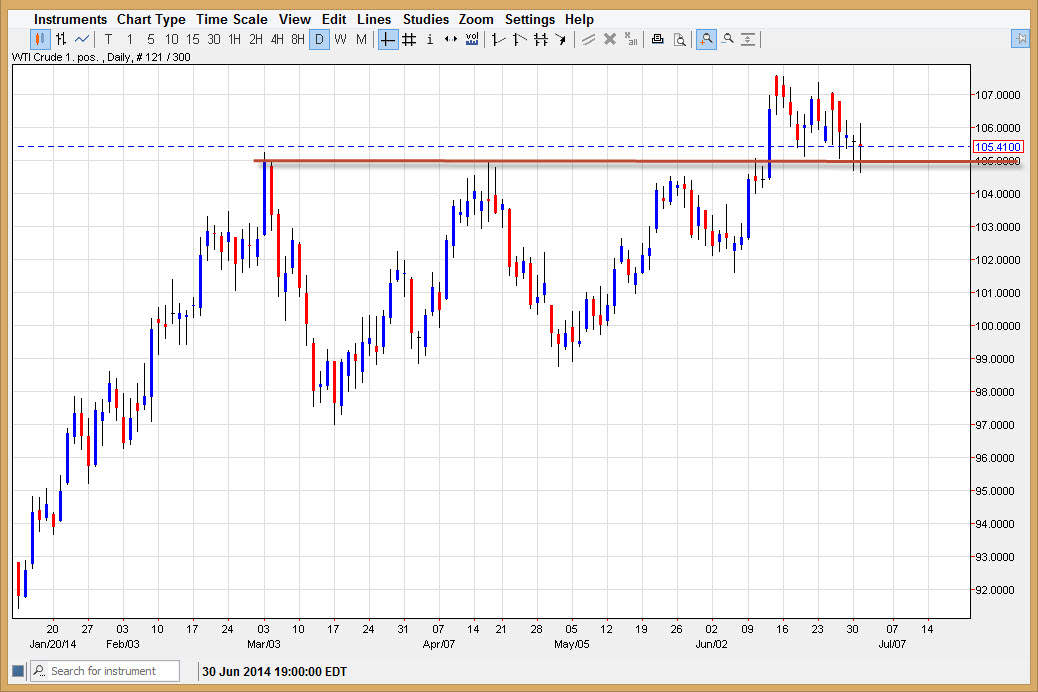The width and height of the screenshot is (1038, 692).
Task: Print the chart
Action: tap(657, 39)
